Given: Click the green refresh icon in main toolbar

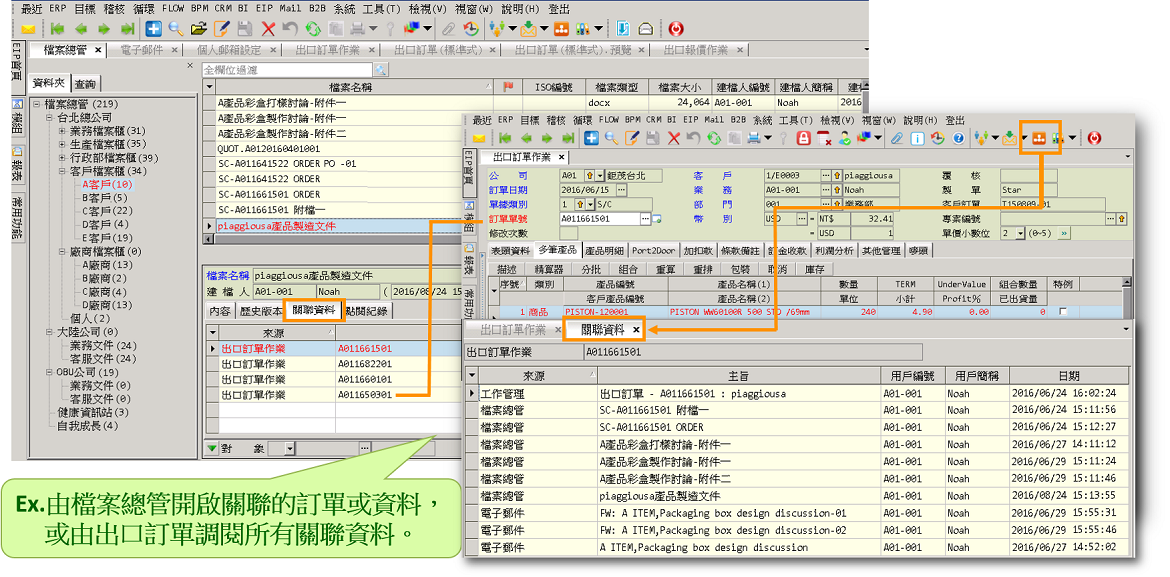Looking at the screenshot, I should click(312, 28).
